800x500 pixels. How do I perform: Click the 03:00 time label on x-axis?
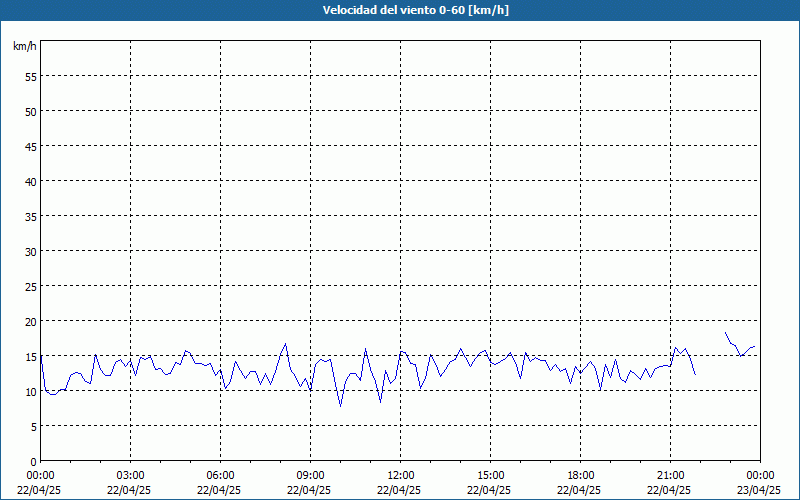[131, 476]
